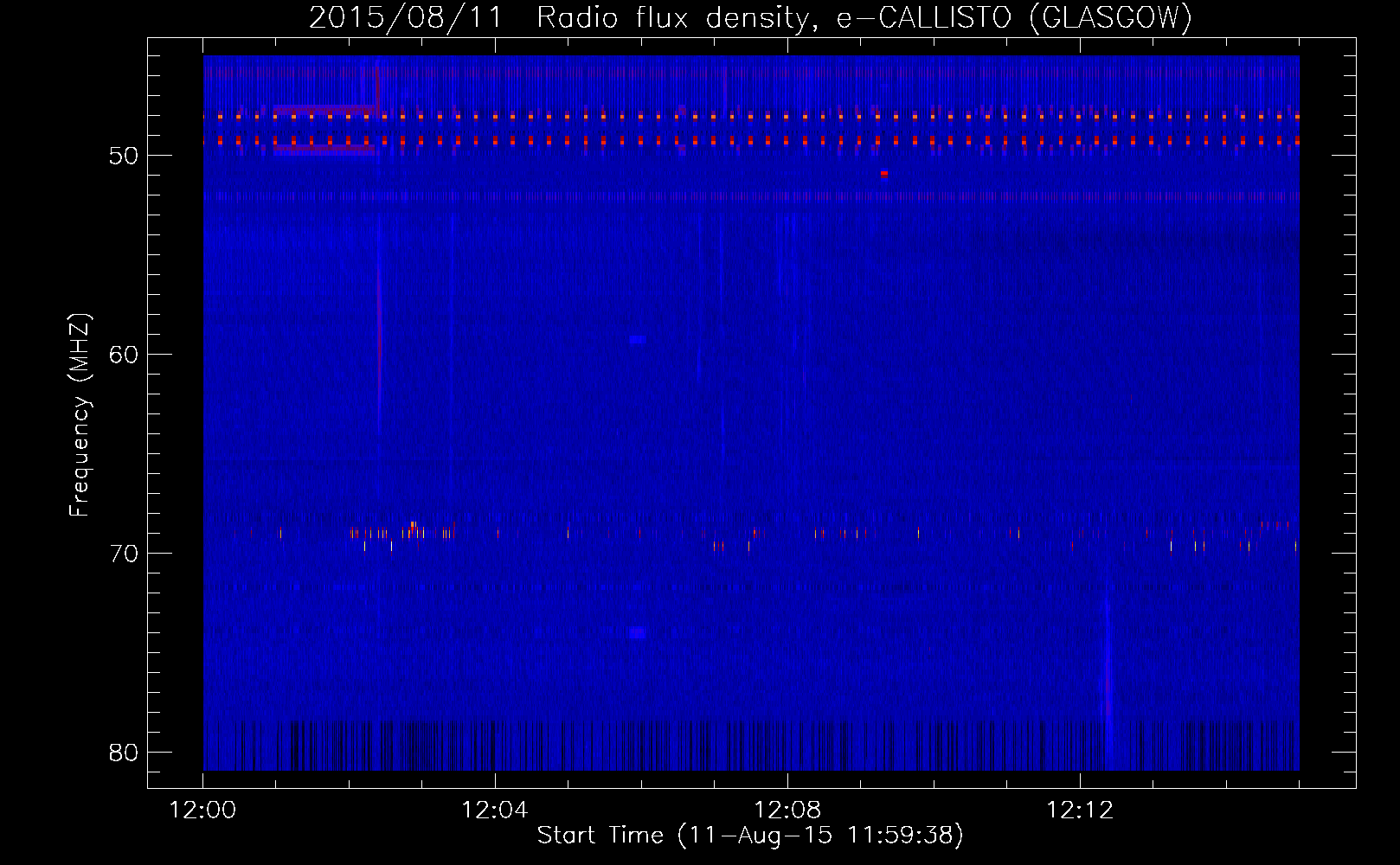Viewport: 1400px width, 865px height.
Task: Click the 12:12 time tick label
Action: 1080,811
